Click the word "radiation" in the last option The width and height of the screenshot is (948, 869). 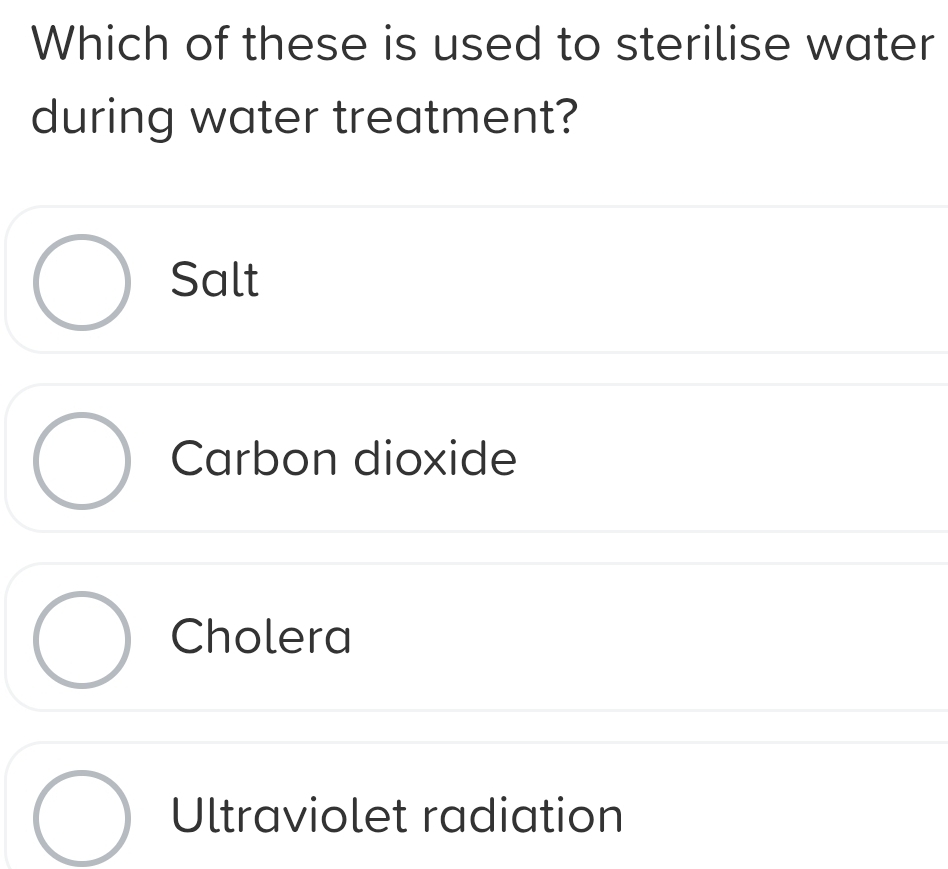(x=523, y=815)
